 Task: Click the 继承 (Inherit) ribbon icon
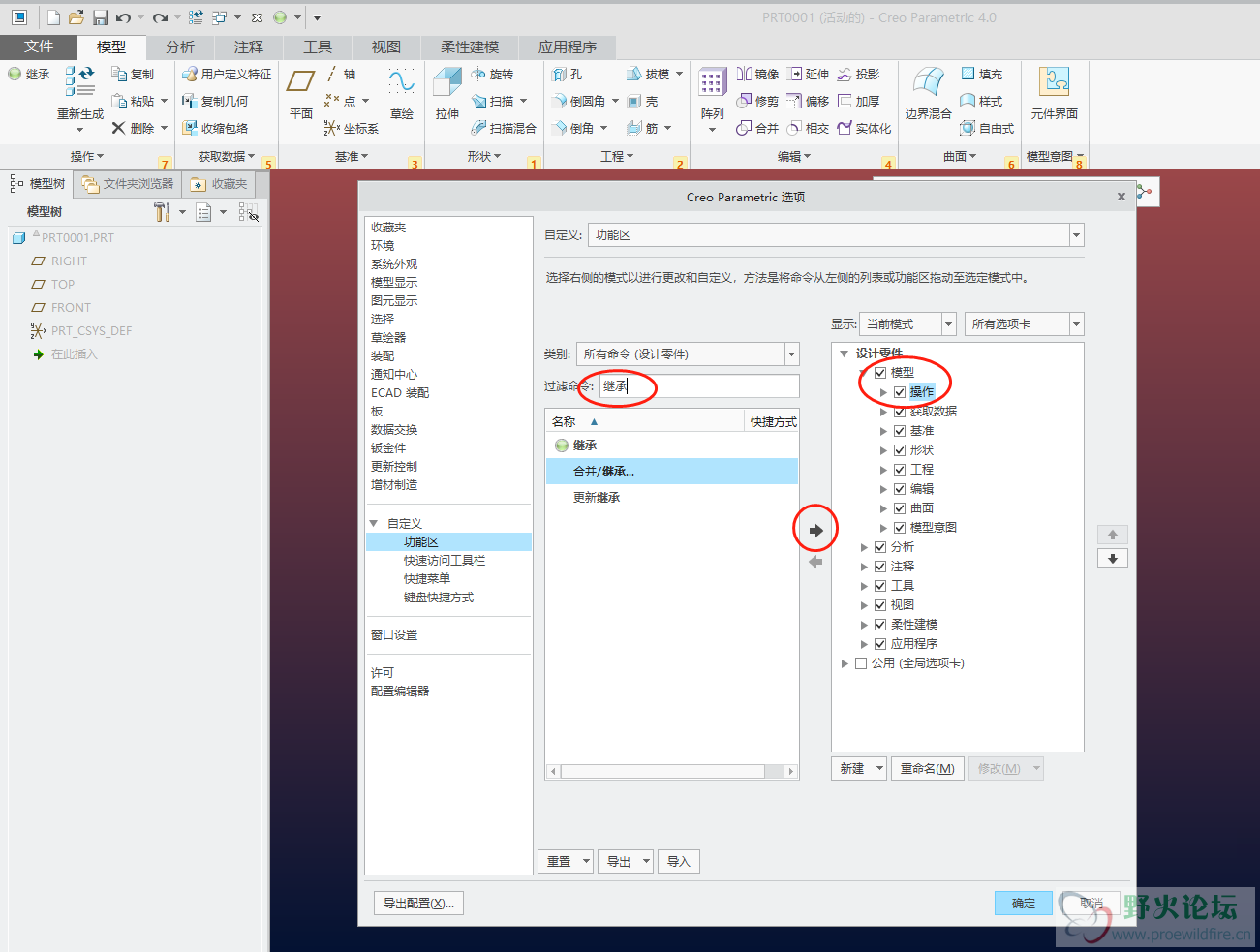tap(15, 74)
